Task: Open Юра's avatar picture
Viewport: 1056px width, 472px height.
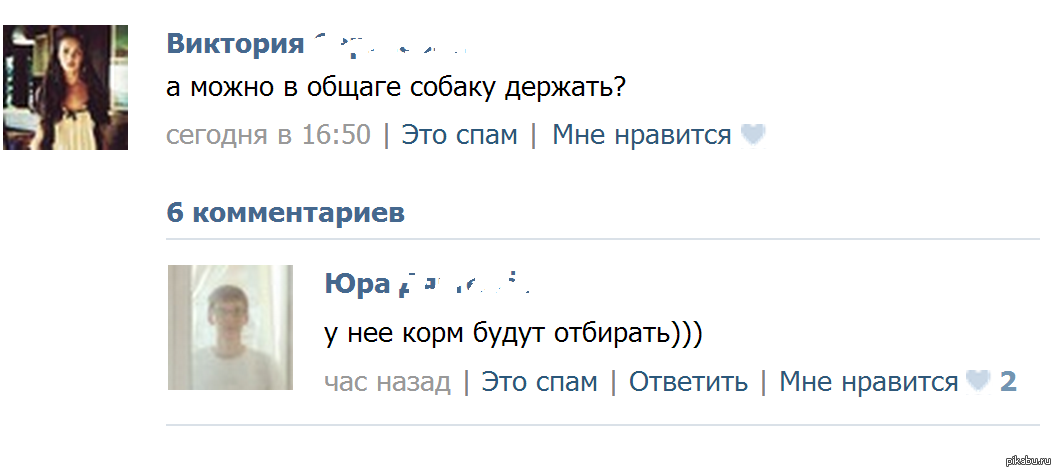Action: (230, 327)
